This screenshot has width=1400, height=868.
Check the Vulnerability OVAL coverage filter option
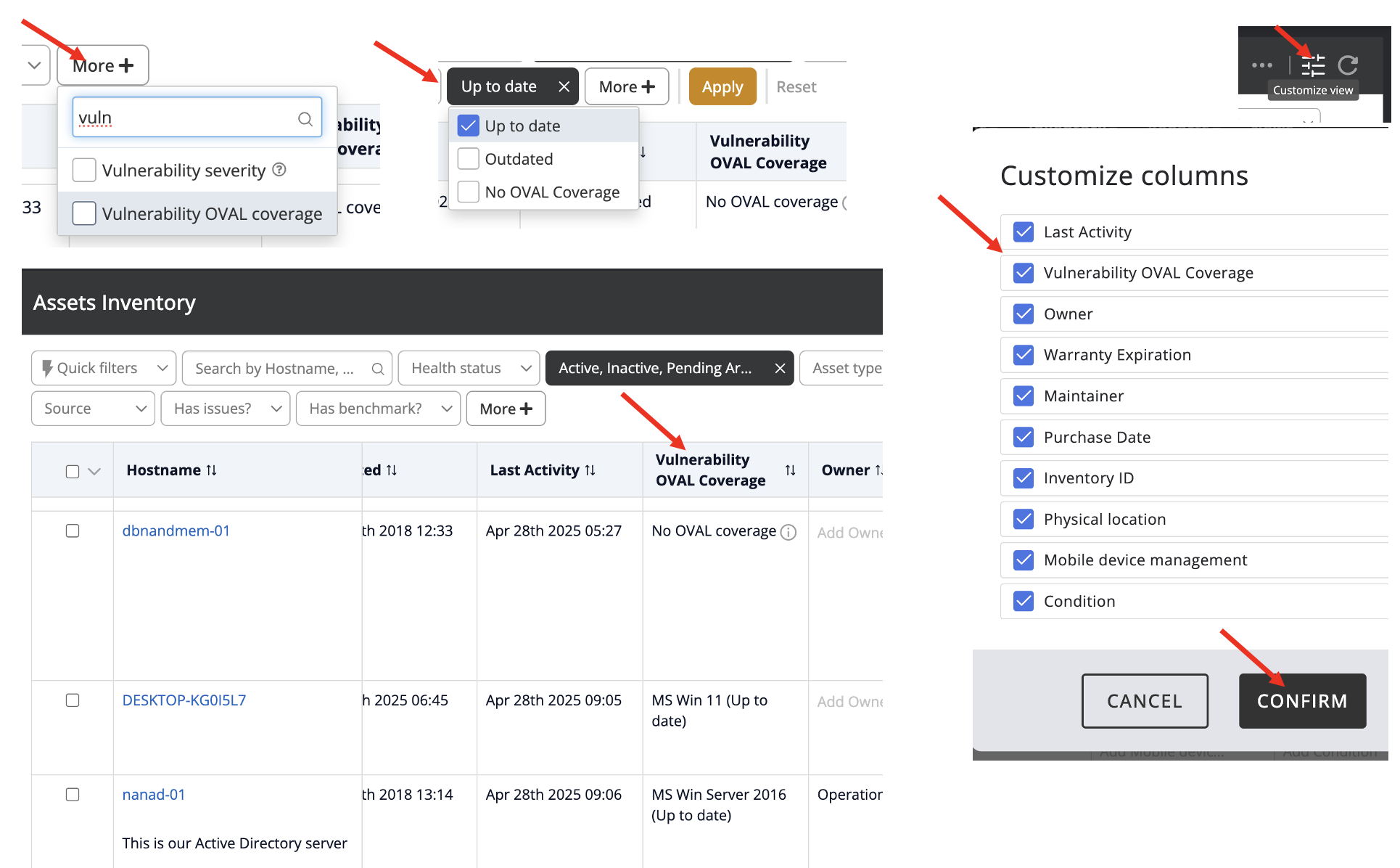click(x=84, y=213)
